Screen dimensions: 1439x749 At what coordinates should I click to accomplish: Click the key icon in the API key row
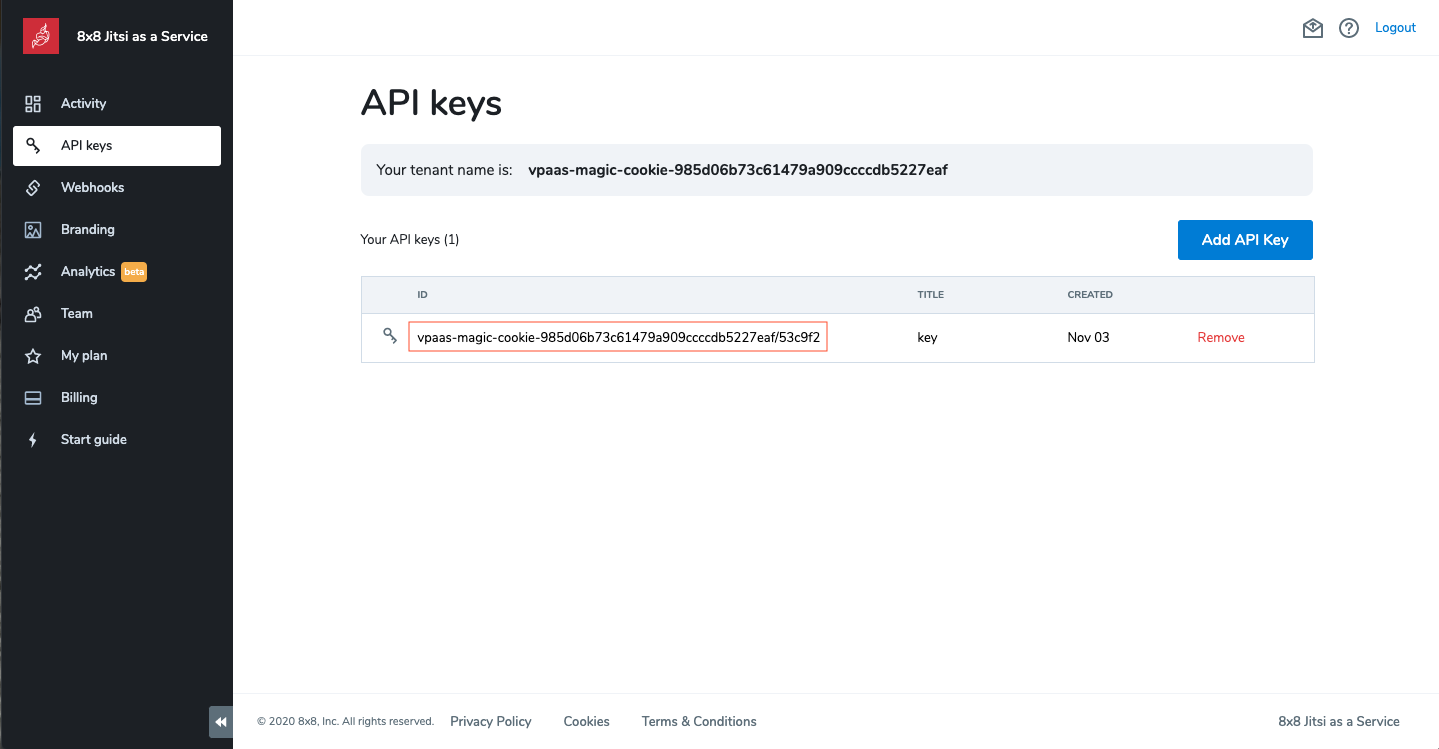point(390,336)
